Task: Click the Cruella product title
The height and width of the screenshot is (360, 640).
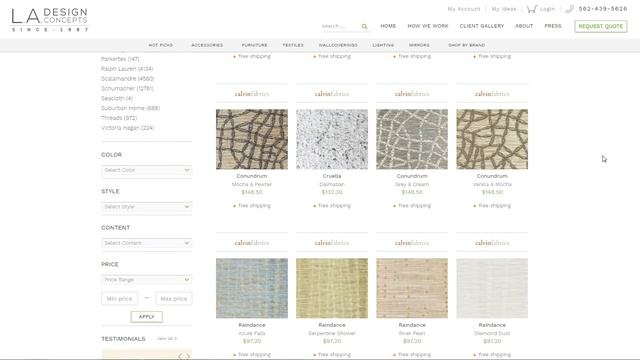Action: [332, 176]
